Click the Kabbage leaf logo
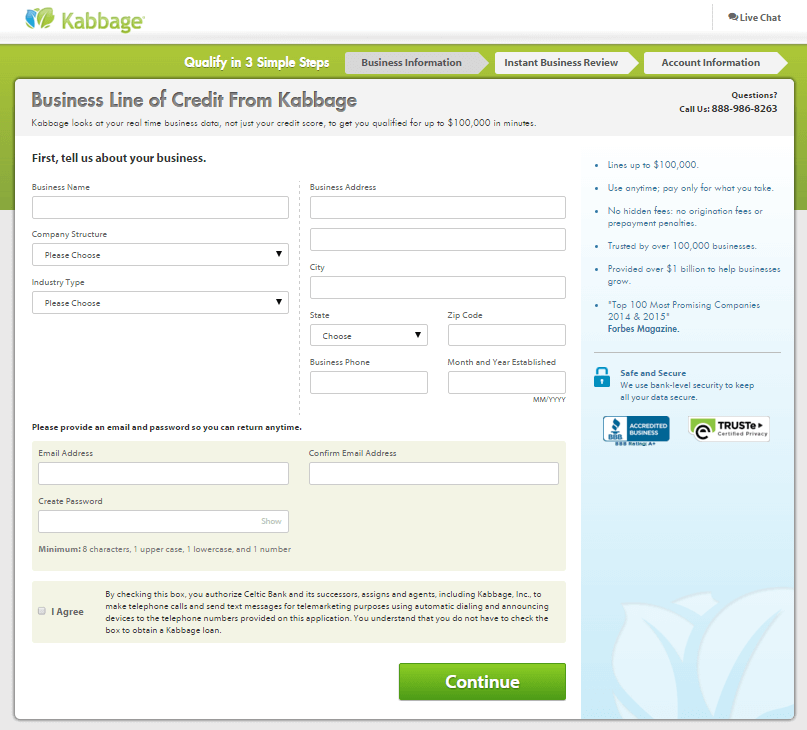807x730 pixels. [40, 19]
